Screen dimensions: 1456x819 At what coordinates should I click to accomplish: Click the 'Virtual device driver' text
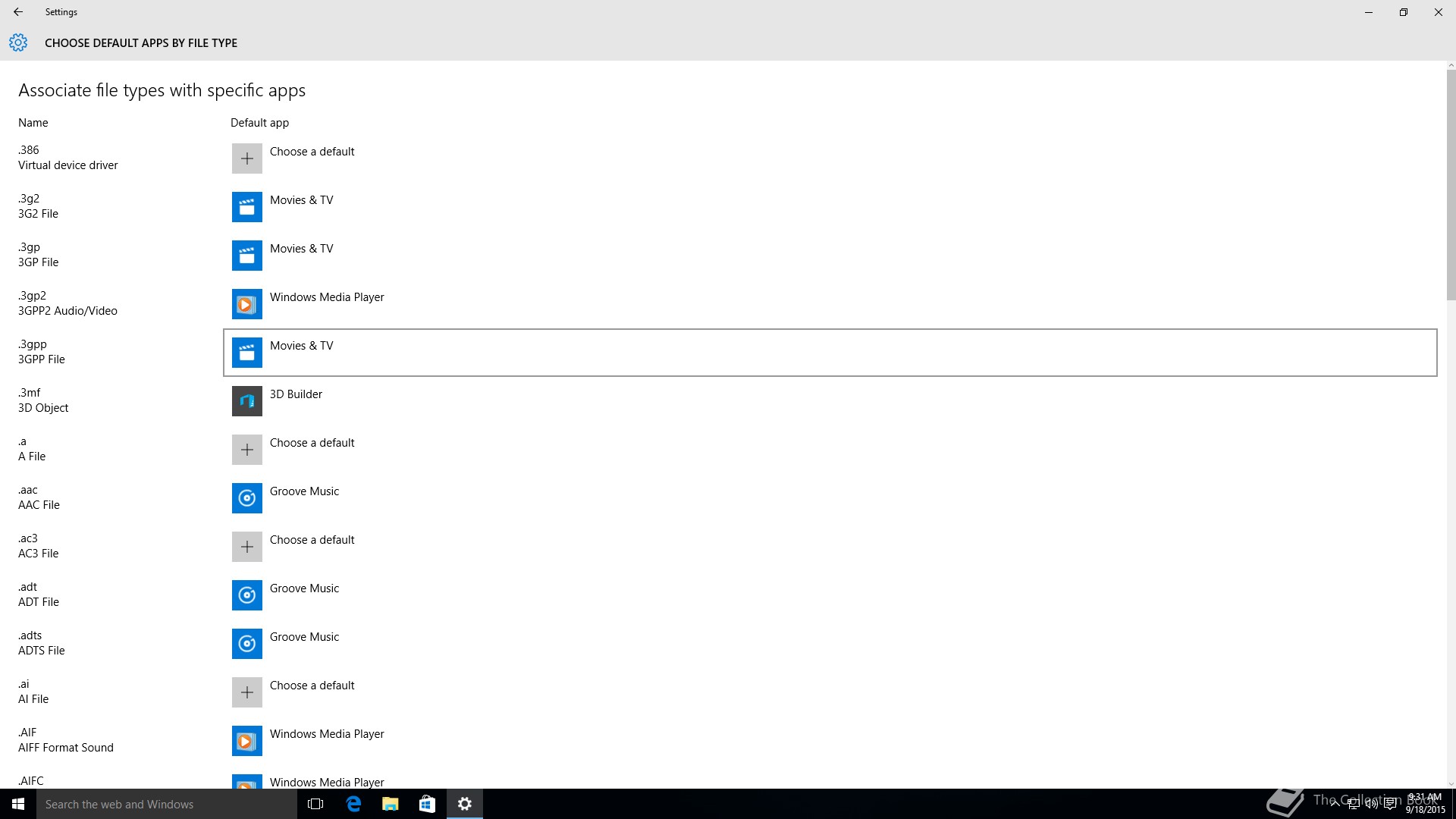click(68, 165)
